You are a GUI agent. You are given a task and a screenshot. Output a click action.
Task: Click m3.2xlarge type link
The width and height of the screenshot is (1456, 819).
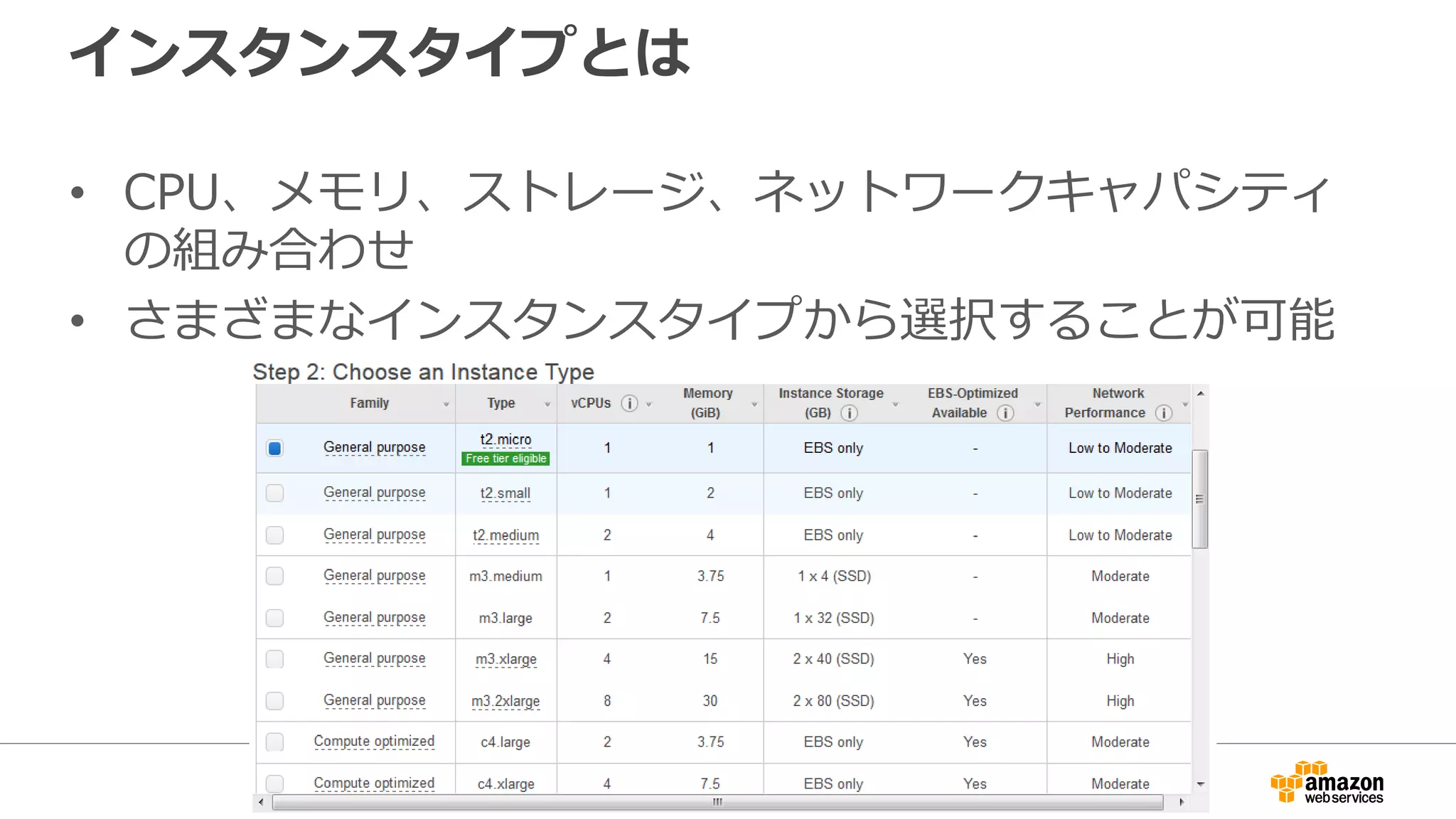pos(505,701)
